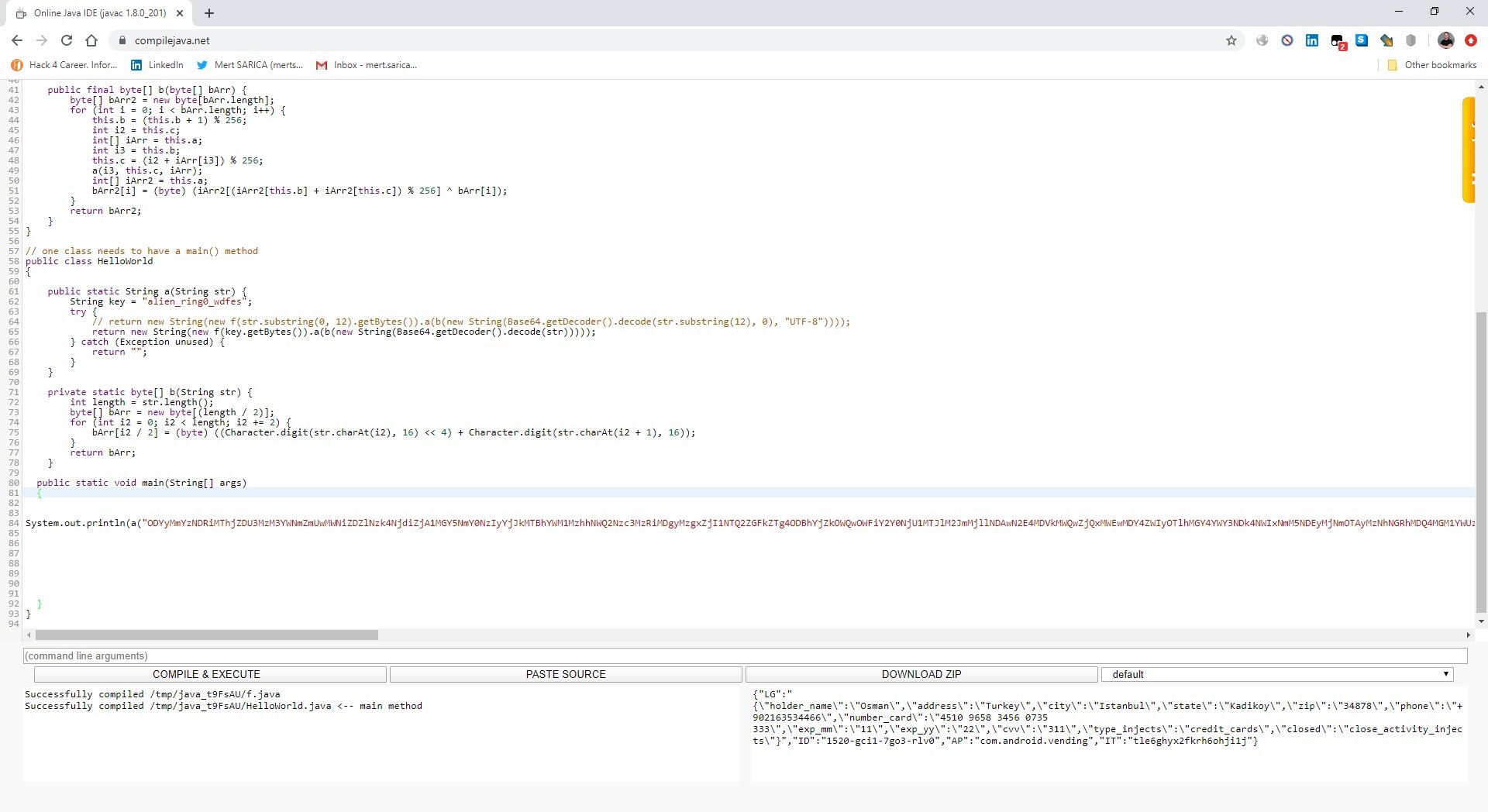Open the grey globe extension icon
The image size is (1488, 812).
tap(1262, 40)
